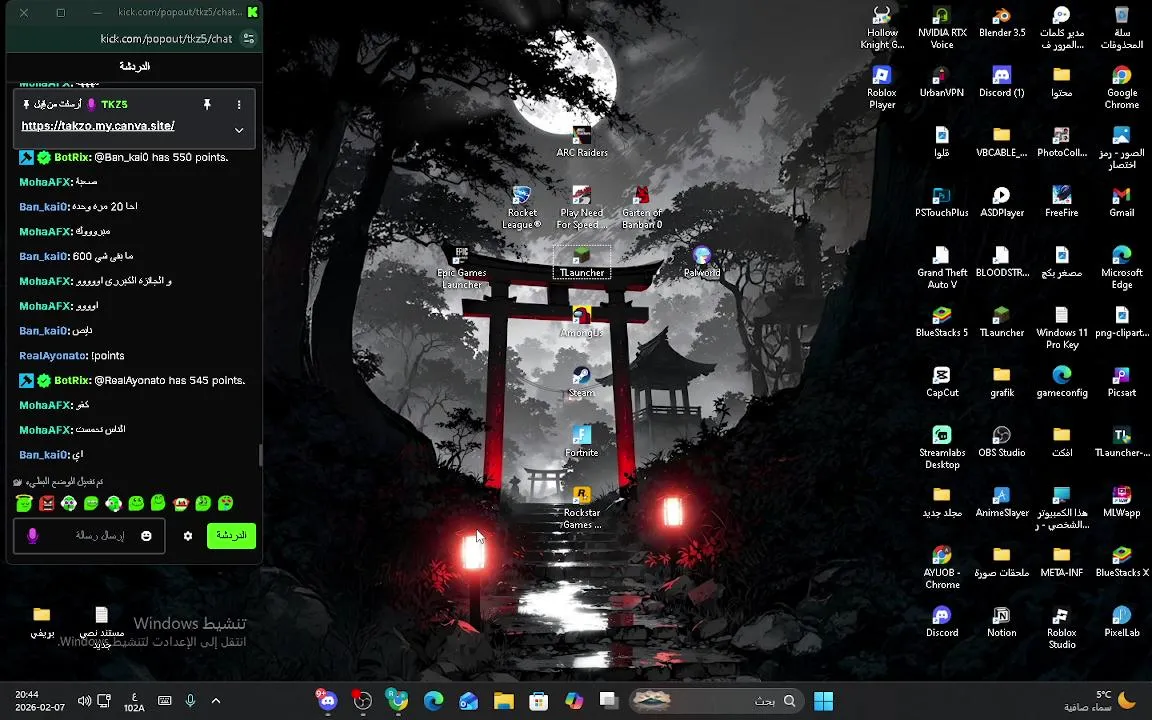Click the chat identity badge in input
Viewport: 1152px width, 720px height.
tap(32, 536)
